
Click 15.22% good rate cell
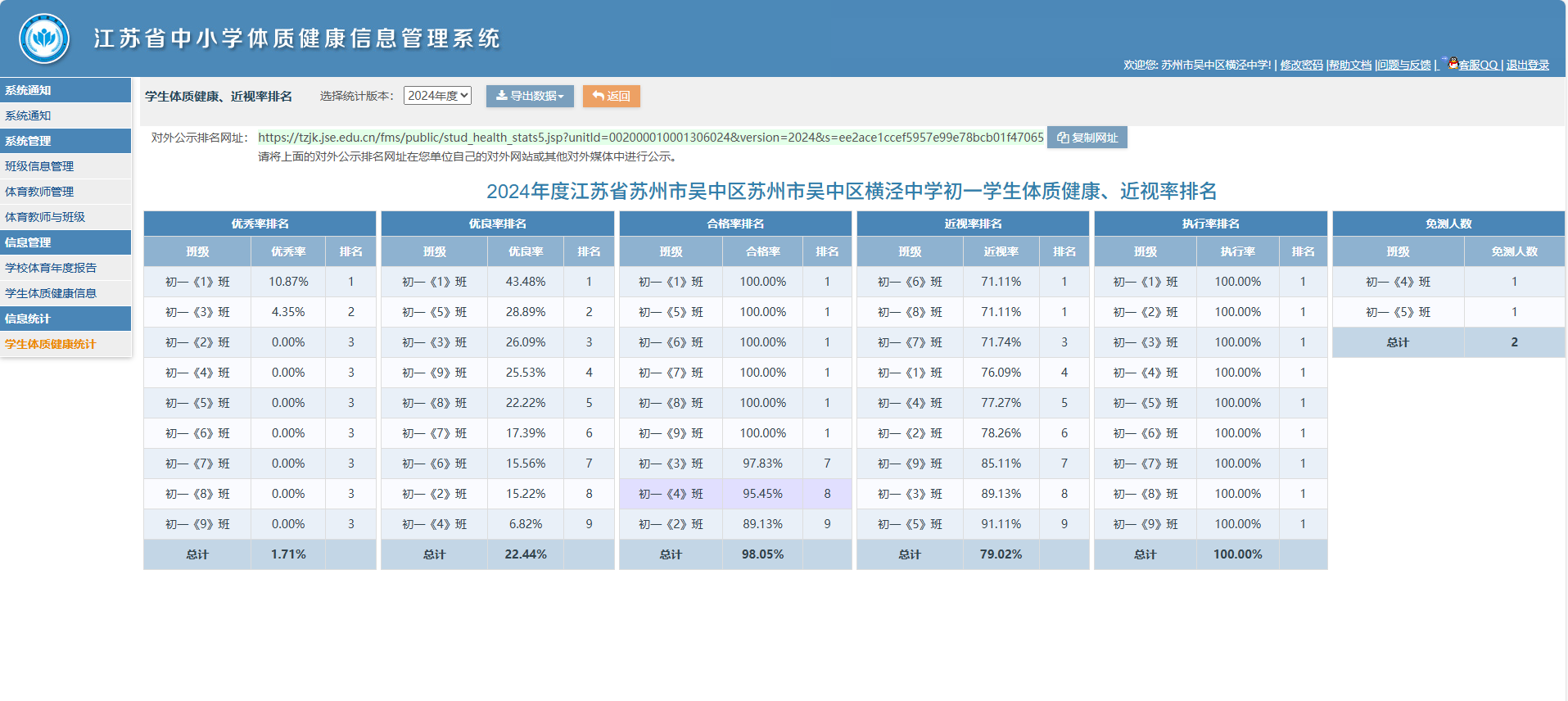point(526,494)
